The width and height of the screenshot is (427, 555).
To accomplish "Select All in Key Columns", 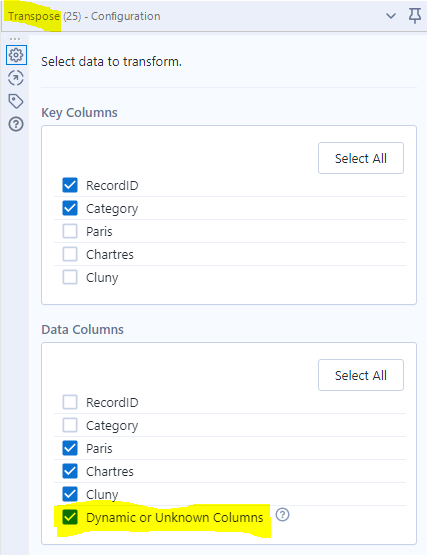I will [361, 158].
